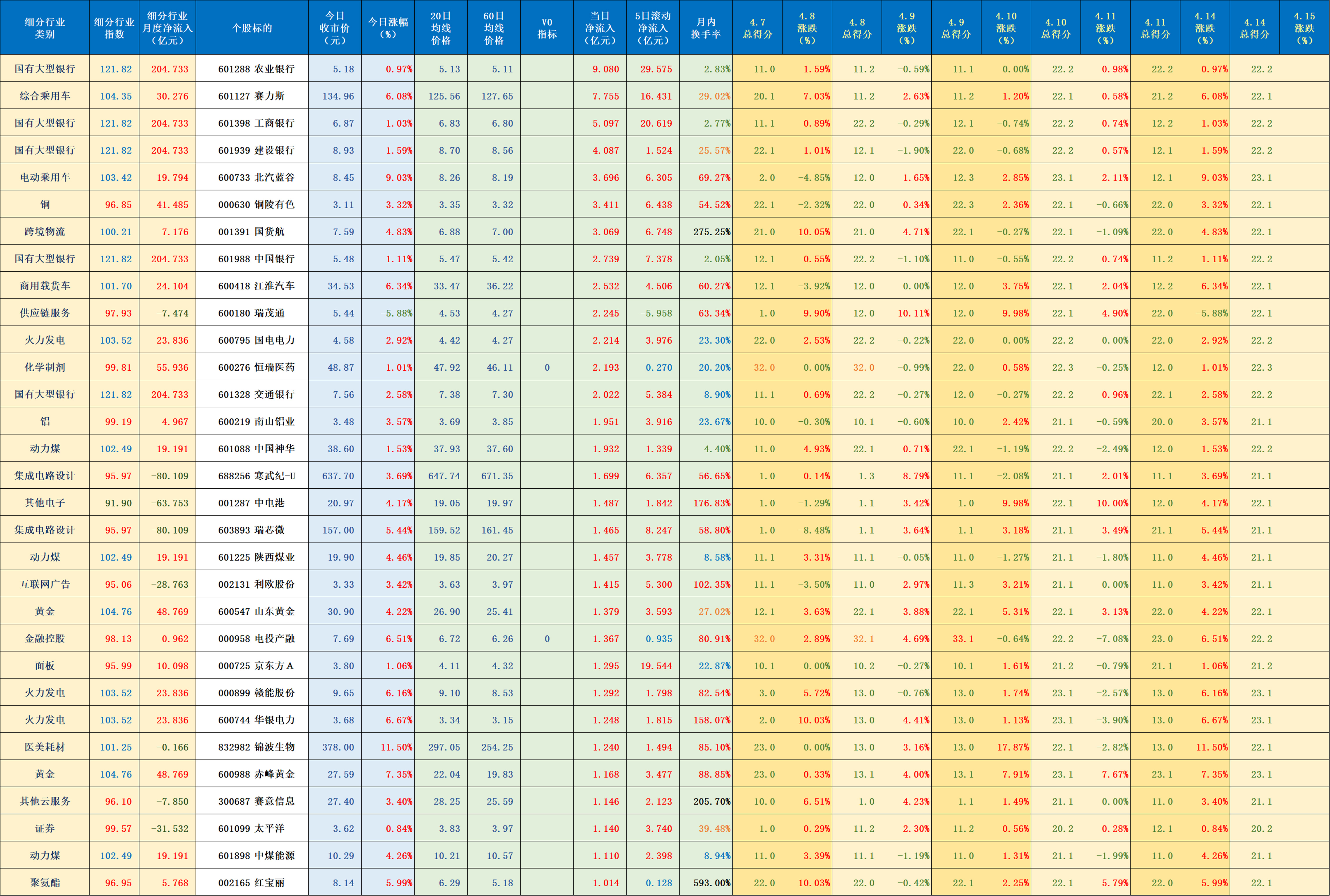Click the 4.7 总得分 header
This screenshot has width=1330, height=896.
tap(757, 28)
